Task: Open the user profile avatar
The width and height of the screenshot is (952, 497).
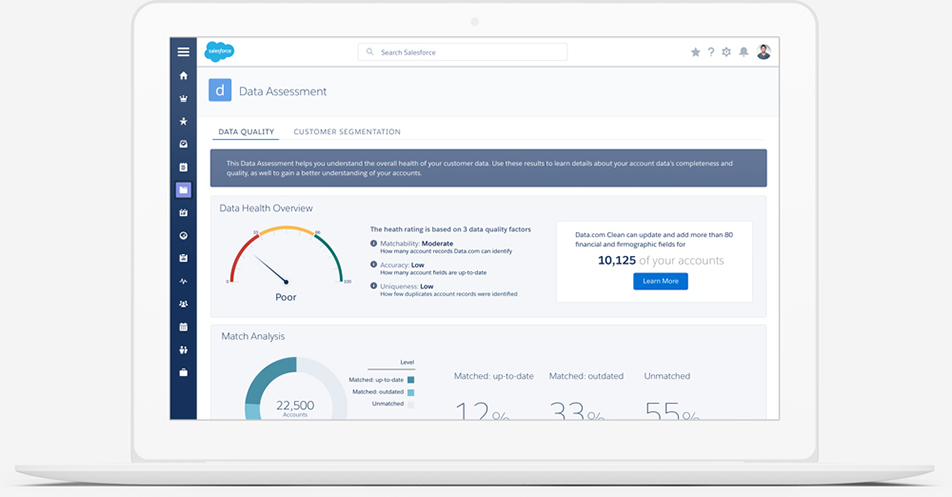Action: [x=764, y=52]
